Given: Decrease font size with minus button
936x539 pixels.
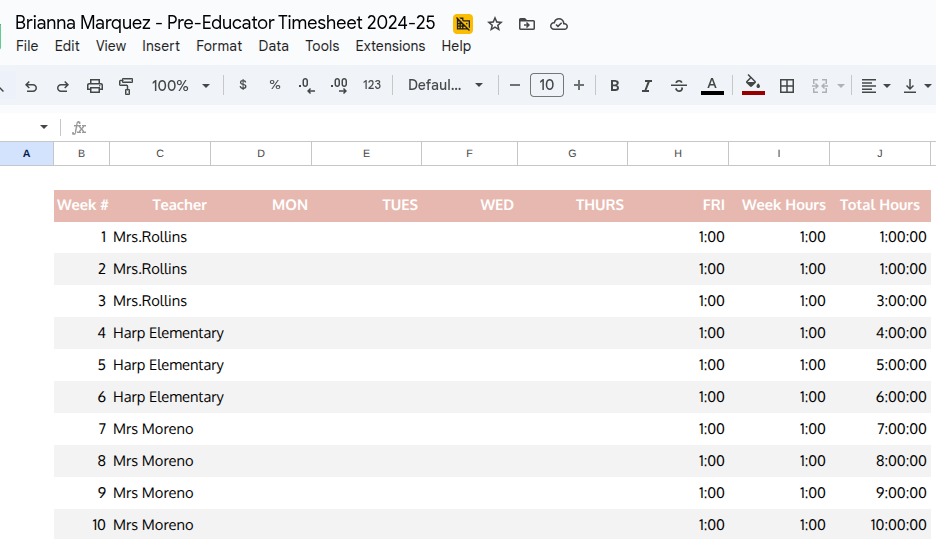Looking at the screenshot, I should coord(515,86).
